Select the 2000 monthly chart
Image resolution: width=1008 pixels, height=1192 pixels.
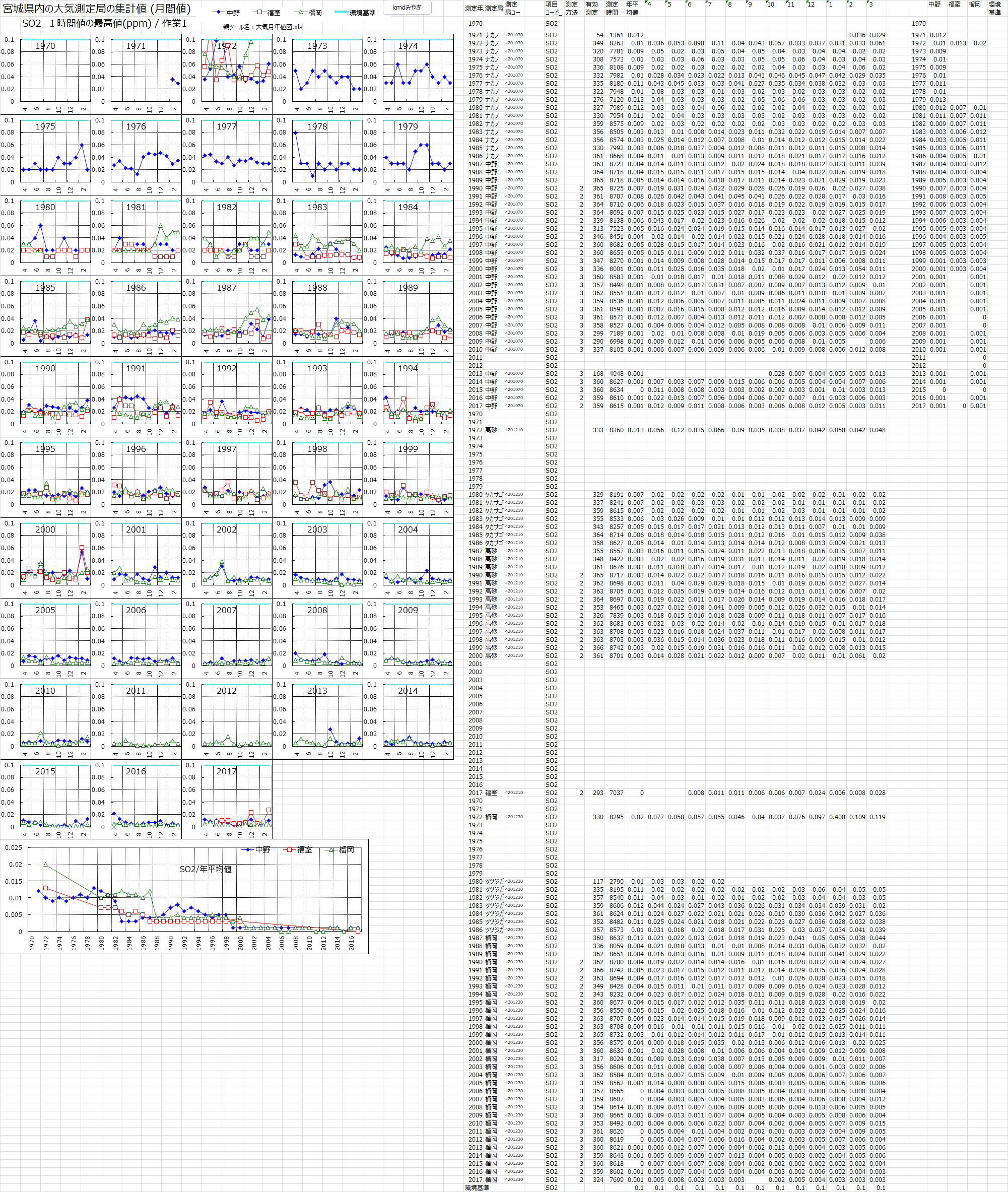(x=46, y=558)
